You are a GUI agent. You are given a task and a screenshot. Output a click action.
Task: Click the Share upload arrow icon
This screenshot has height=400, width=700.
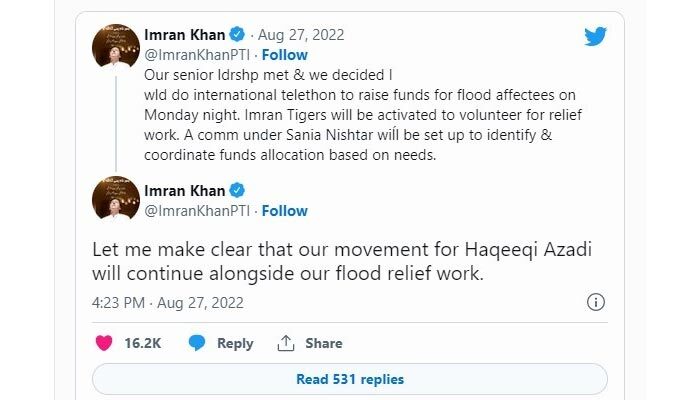[x=286, y=343]
